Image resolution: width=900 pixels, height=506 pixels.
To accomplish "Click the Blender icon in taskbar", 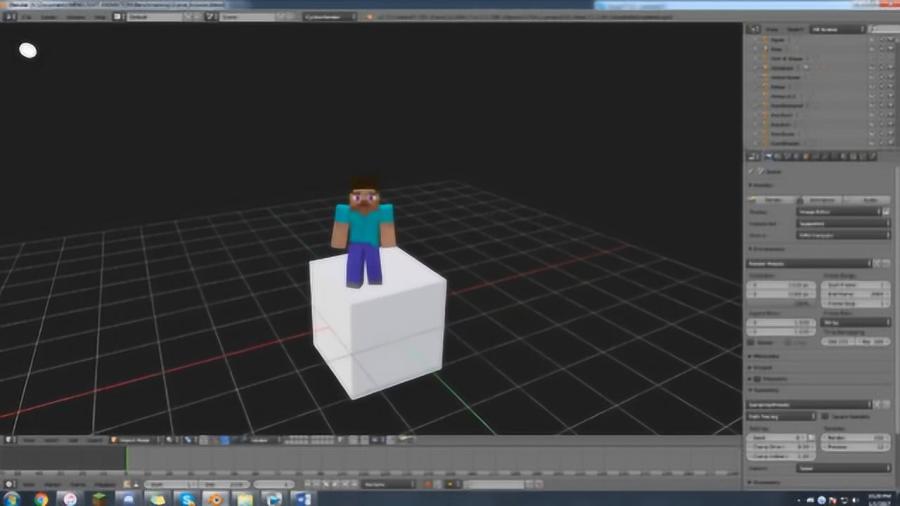I will [x=216, y=499].
